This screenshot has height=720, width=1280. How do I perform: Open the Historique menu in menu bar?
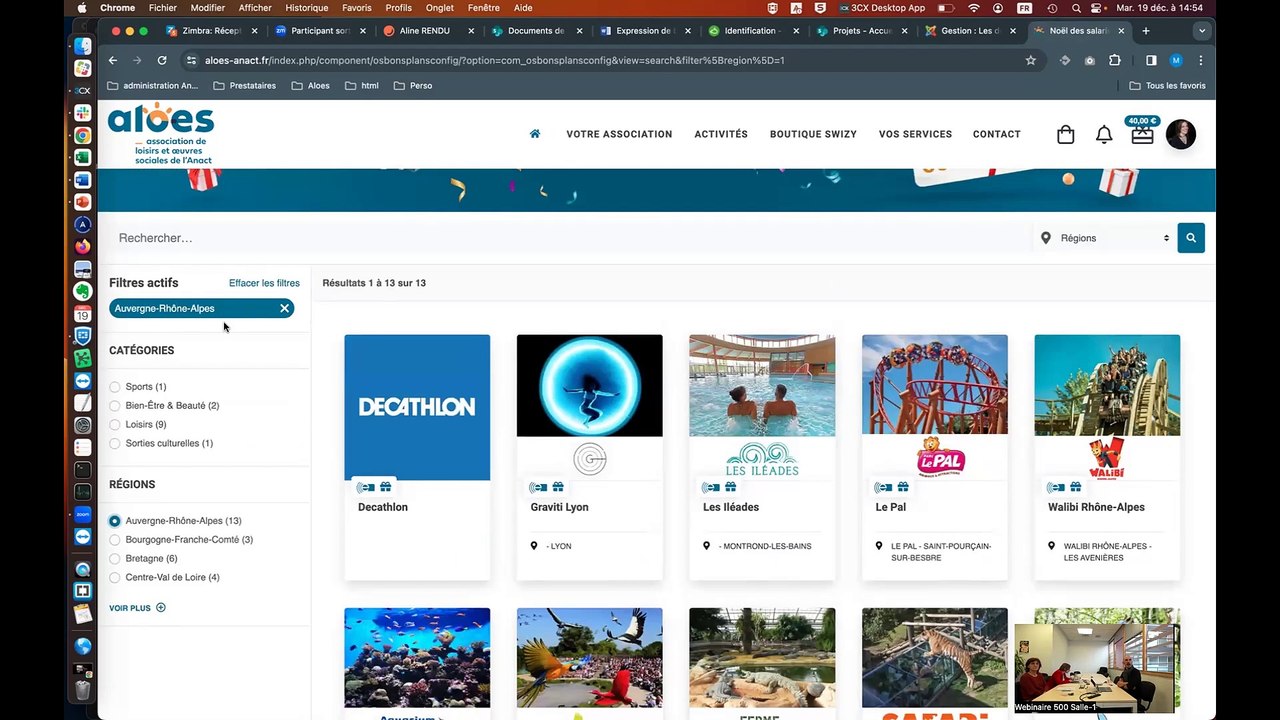[x=306, y=8]
